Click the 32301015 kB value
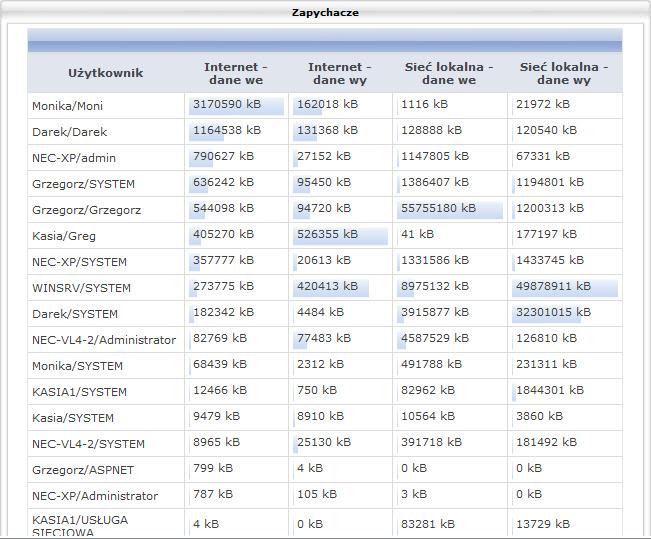651x539 pixels. [553, 313]
